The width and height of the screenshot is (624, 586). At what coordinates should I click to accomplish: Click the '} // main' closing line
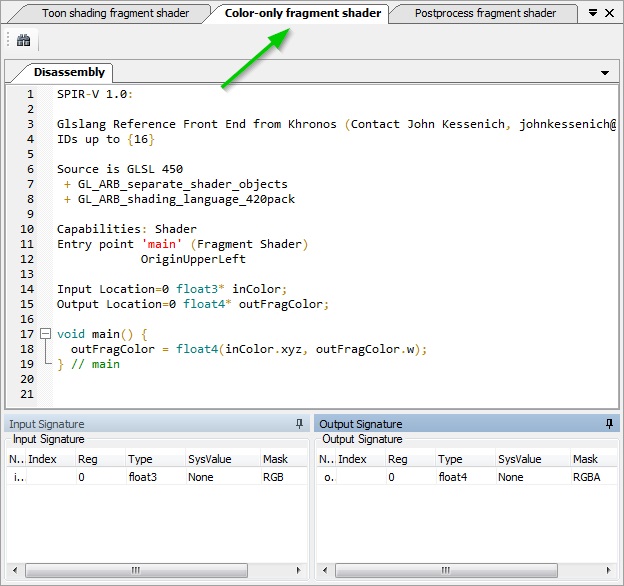click(x=88, y=364)
